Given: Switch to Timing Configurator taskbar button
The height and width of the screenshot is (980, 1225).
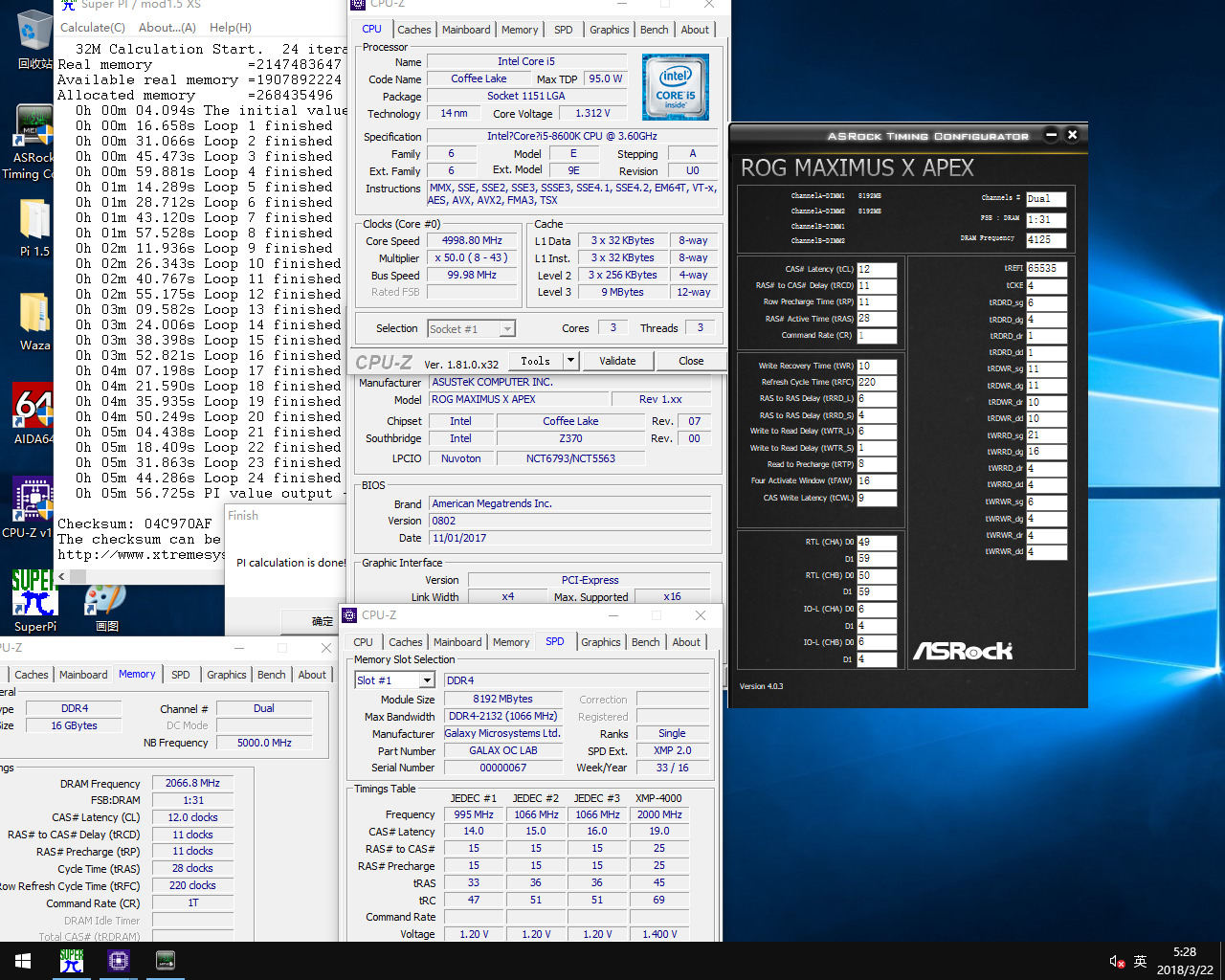Looking at the screenshot, I should point(166,961).
